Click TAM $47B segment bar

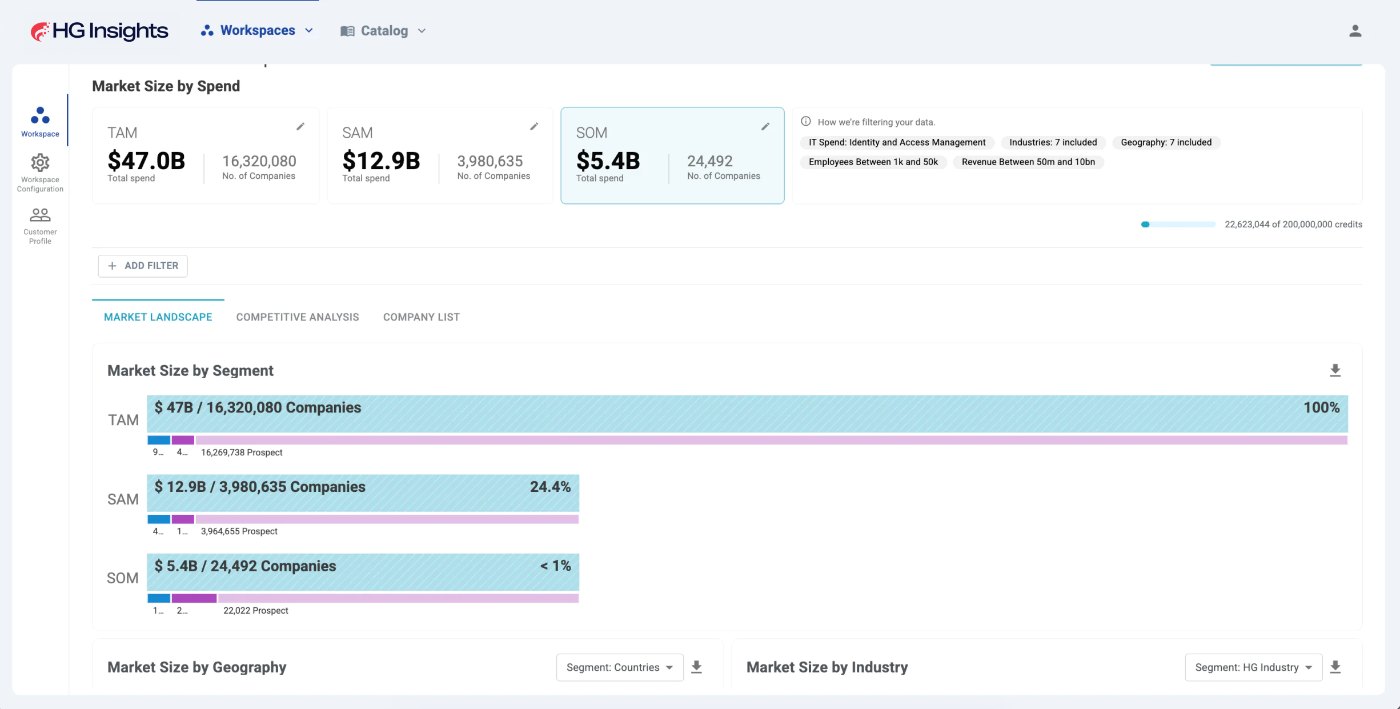point(747,413)
